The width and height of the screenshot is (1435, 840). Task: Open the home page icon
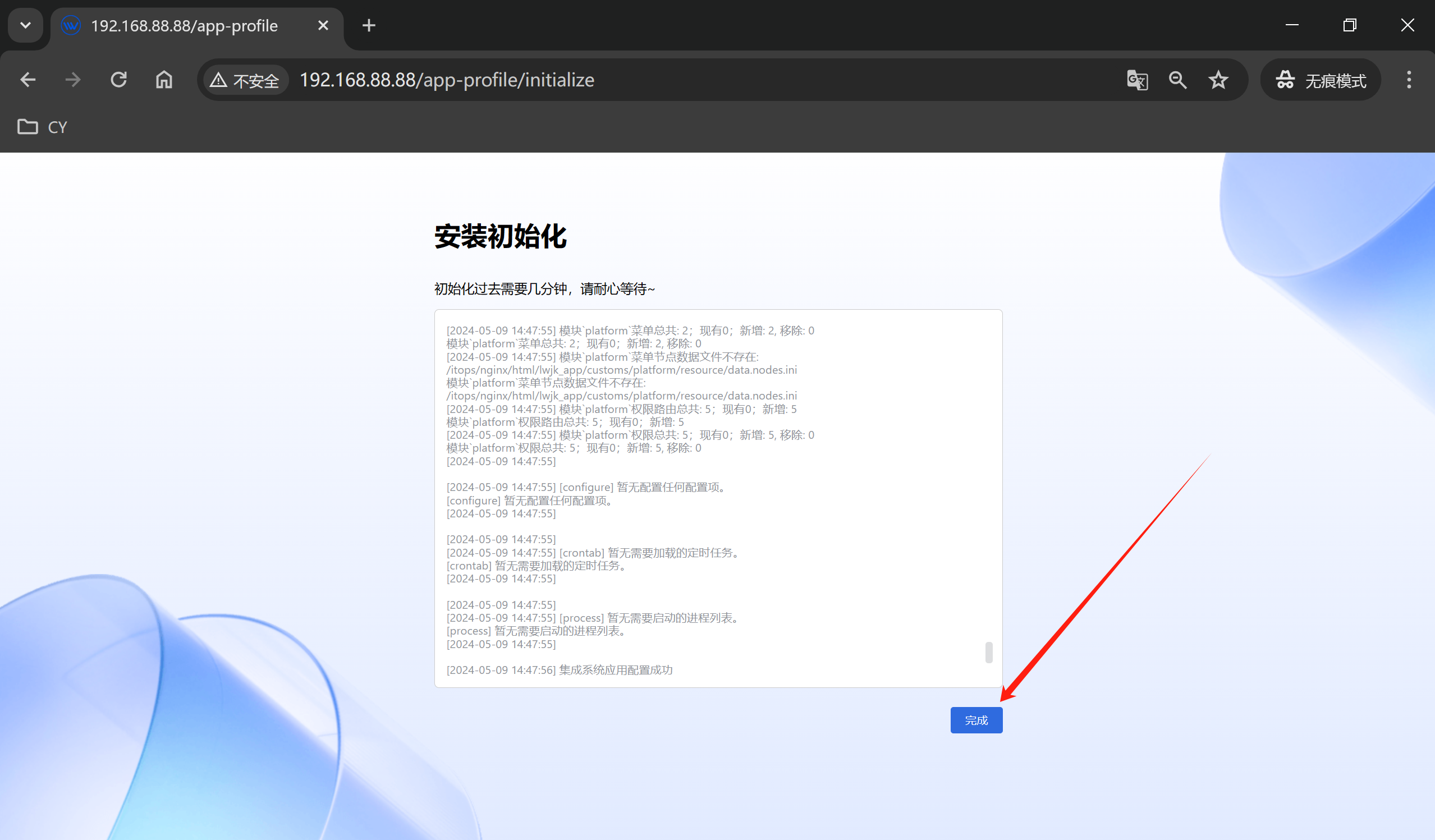coord(164,80)
